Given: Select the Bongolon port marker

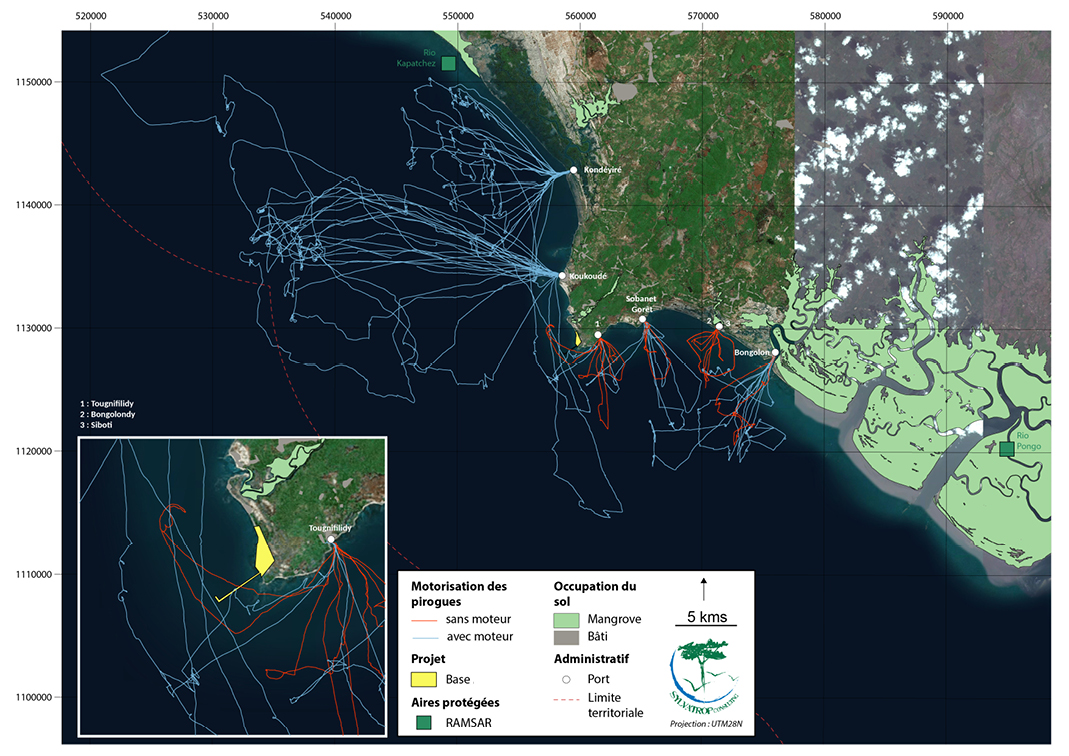Looking at the screenshot, I should (x=775, y=352).
